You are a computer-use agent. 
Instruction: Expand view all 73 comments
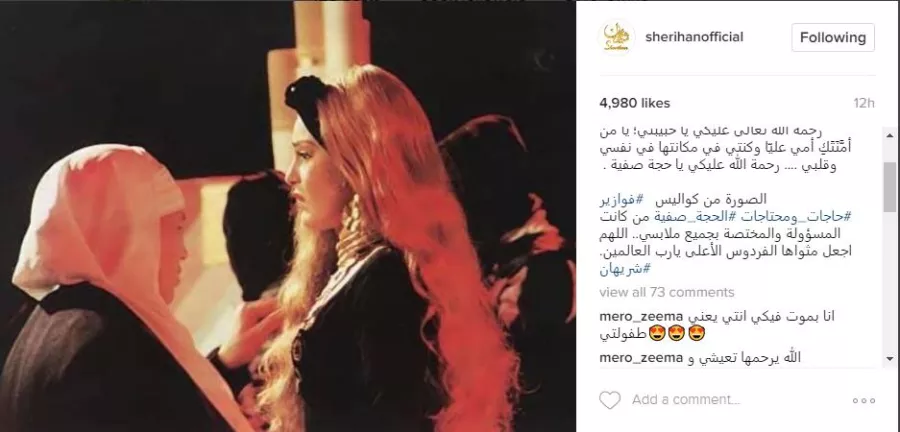click(666, 292)
